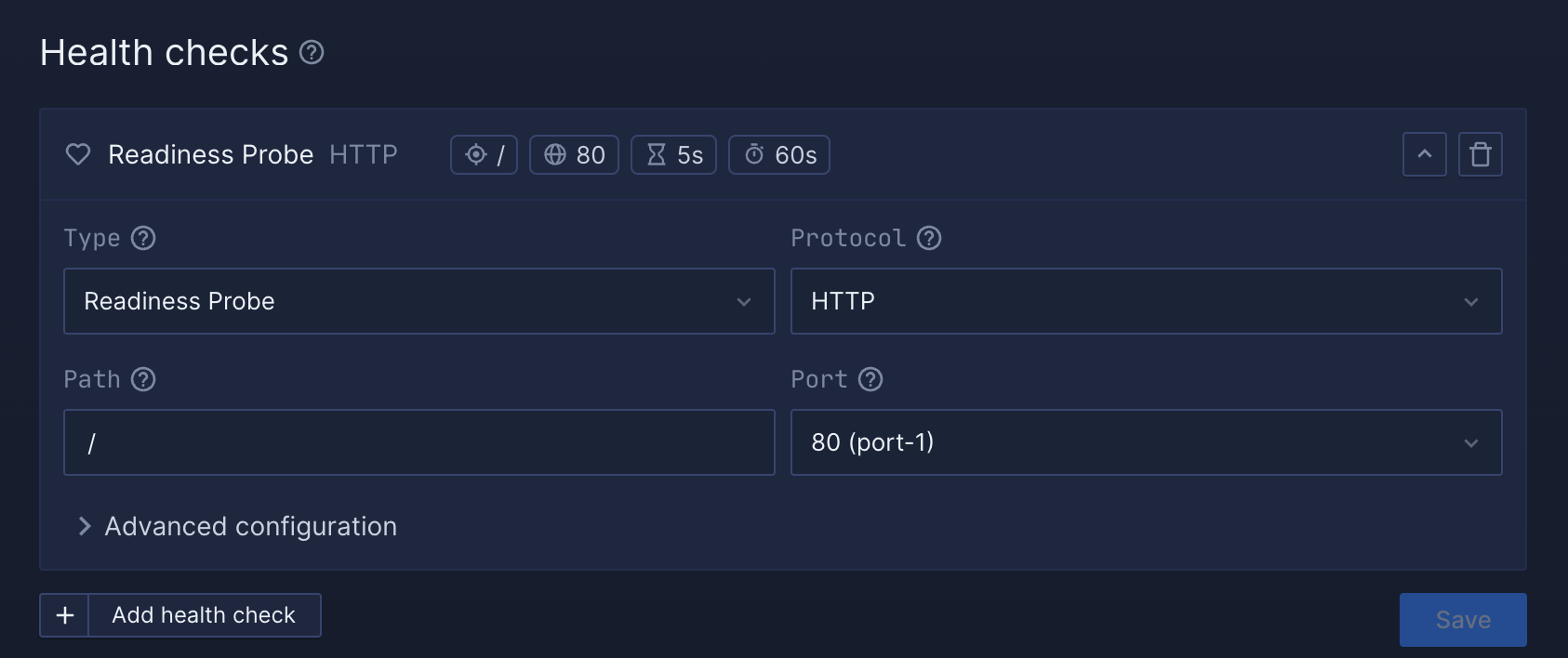This screenshot has width=1568, height=658.
Task: Click the path badge showing "/"
Action: (484, 154)
